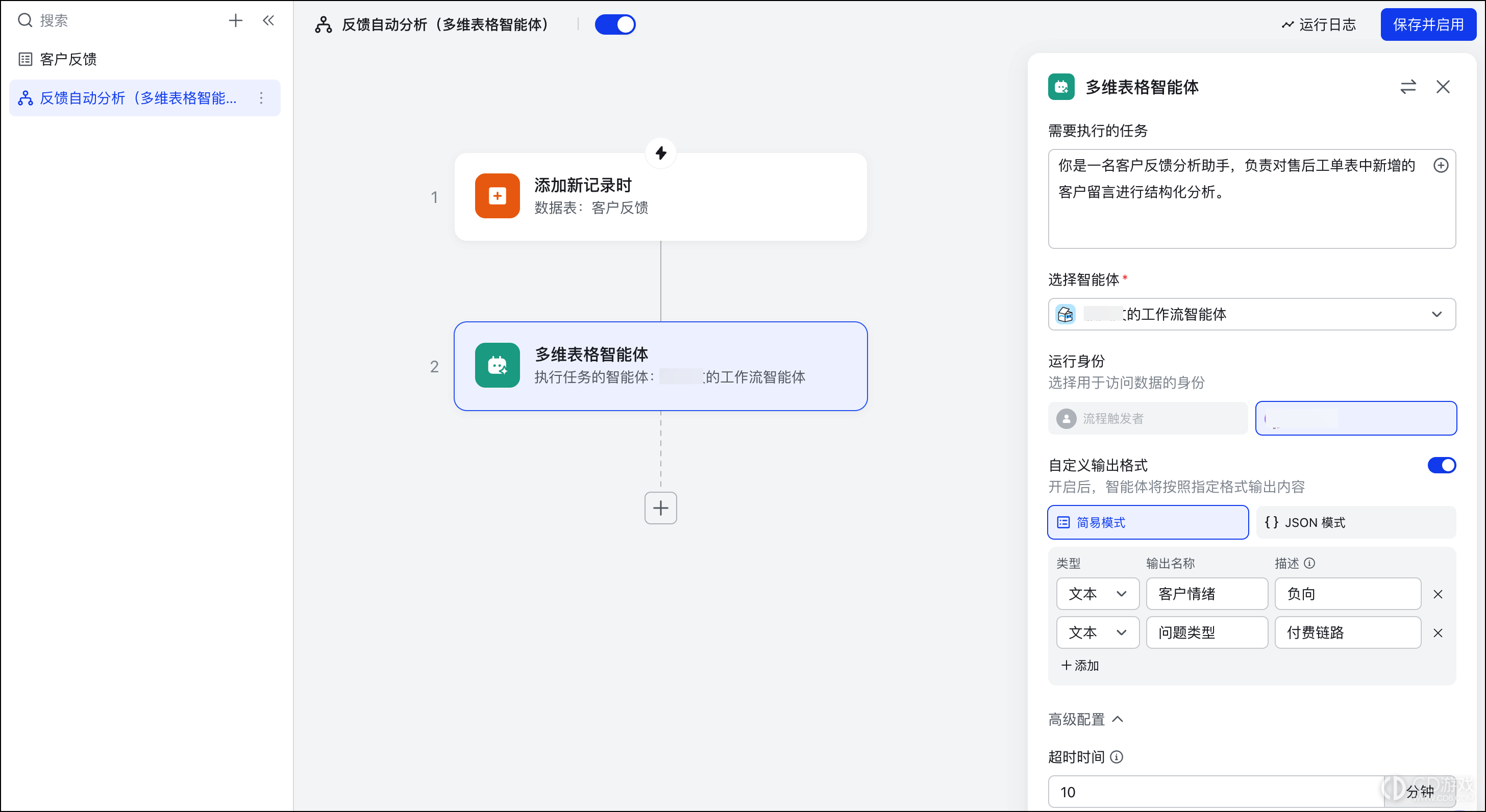Click the lightning trigger icon above step 1
The image size is (1486, 812).
pos(661,153)
